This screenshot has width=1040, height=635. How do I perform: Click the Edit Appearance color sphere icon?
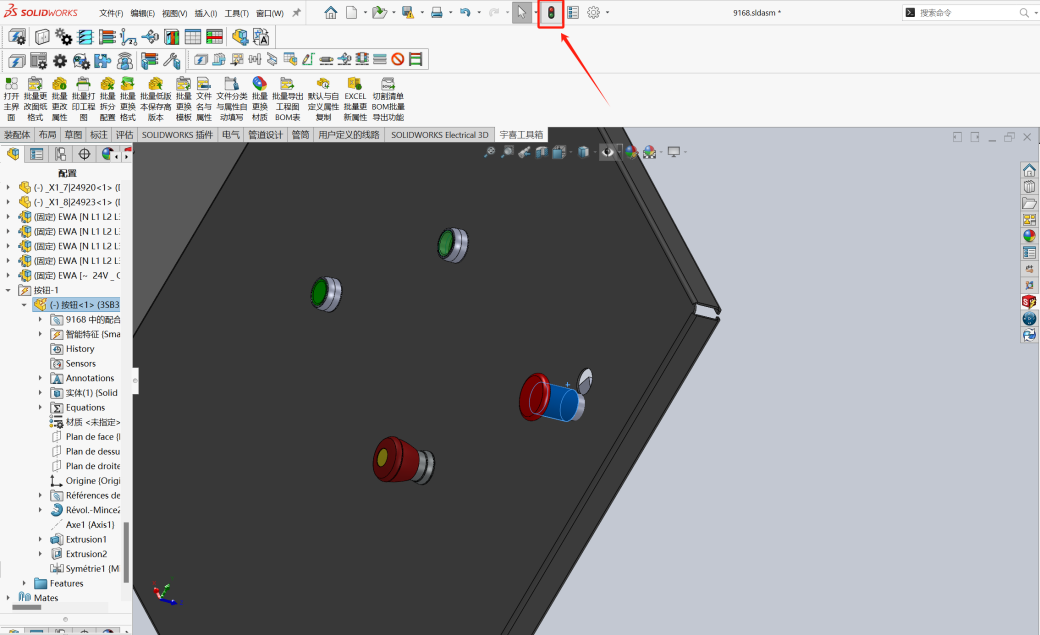tap(631, 152)
